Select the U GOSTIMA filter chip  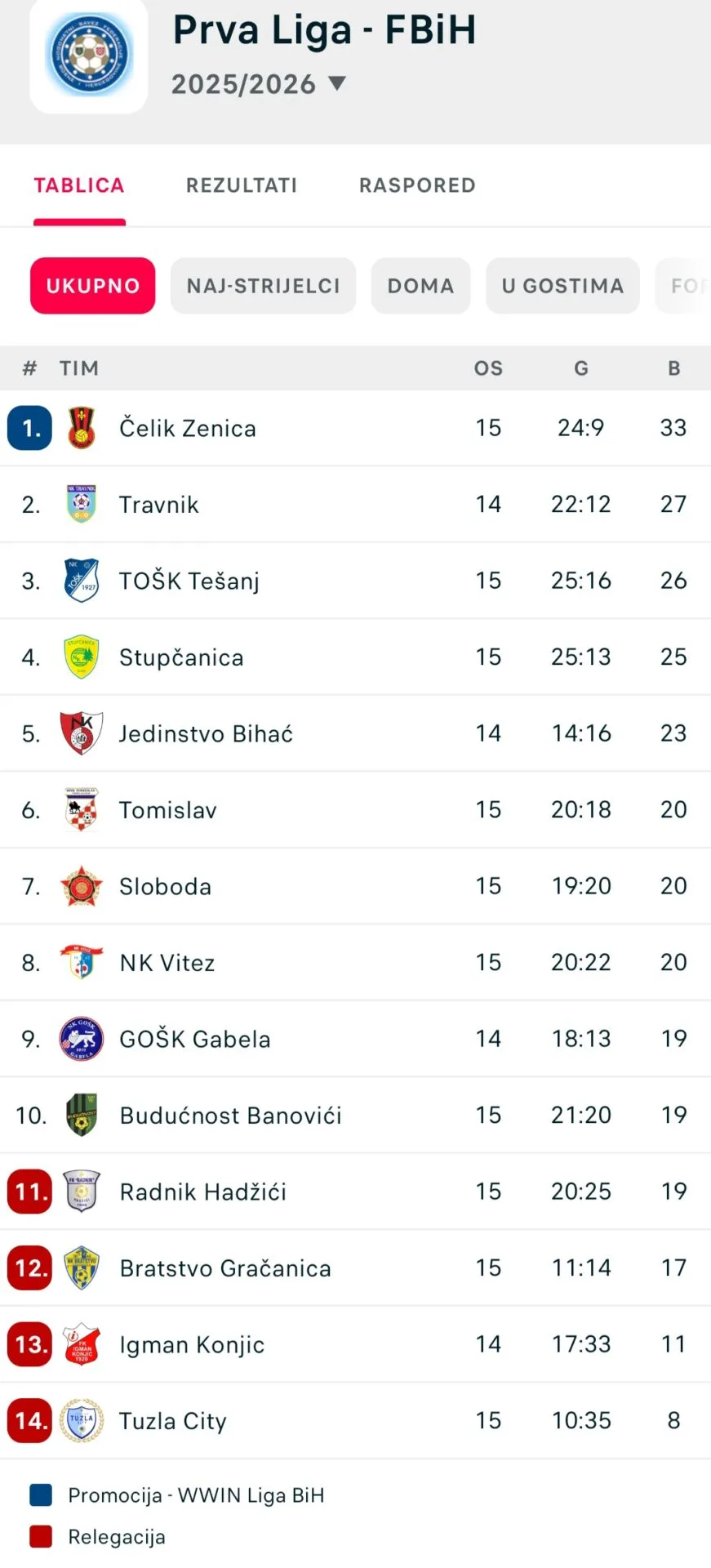click(x=562, y=286)
